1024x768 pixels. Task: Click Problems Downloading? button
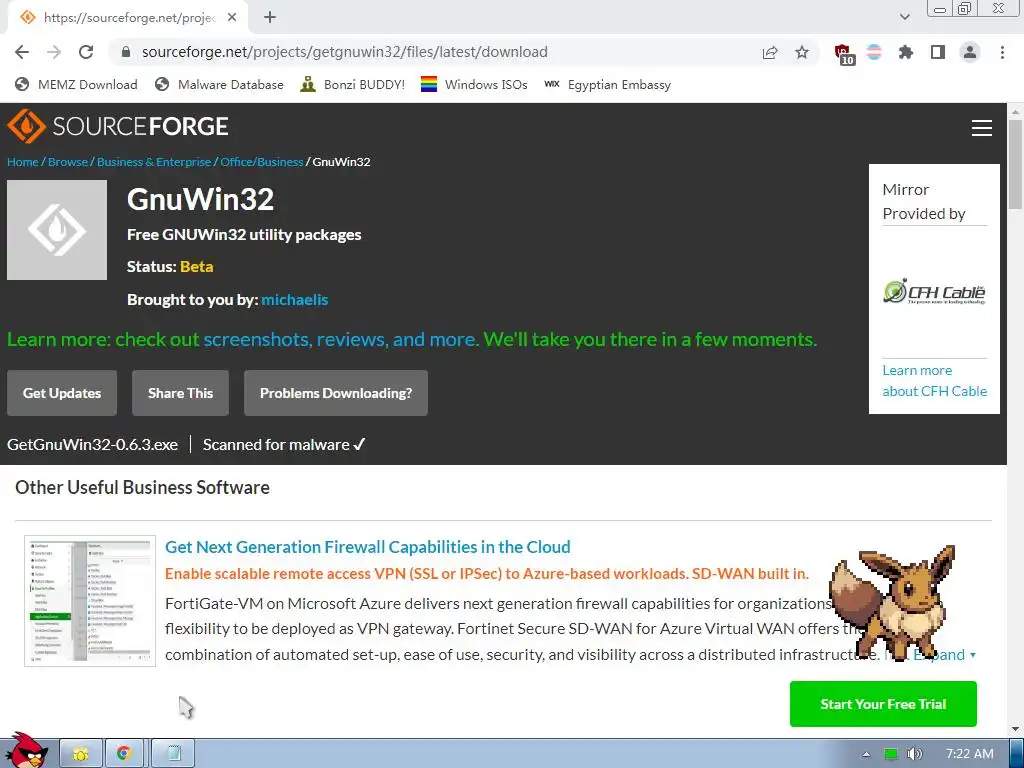[336, 393]
